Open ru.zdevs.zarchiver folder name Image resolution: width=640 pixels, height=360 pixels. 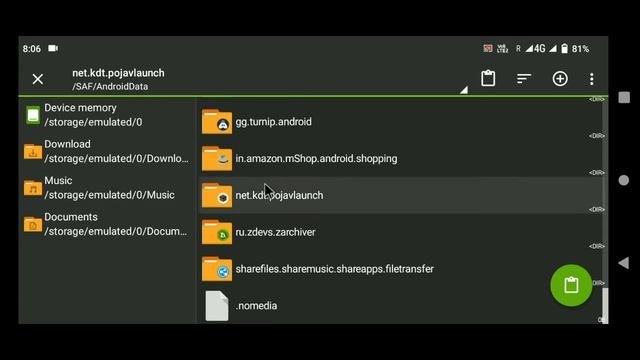276,232
